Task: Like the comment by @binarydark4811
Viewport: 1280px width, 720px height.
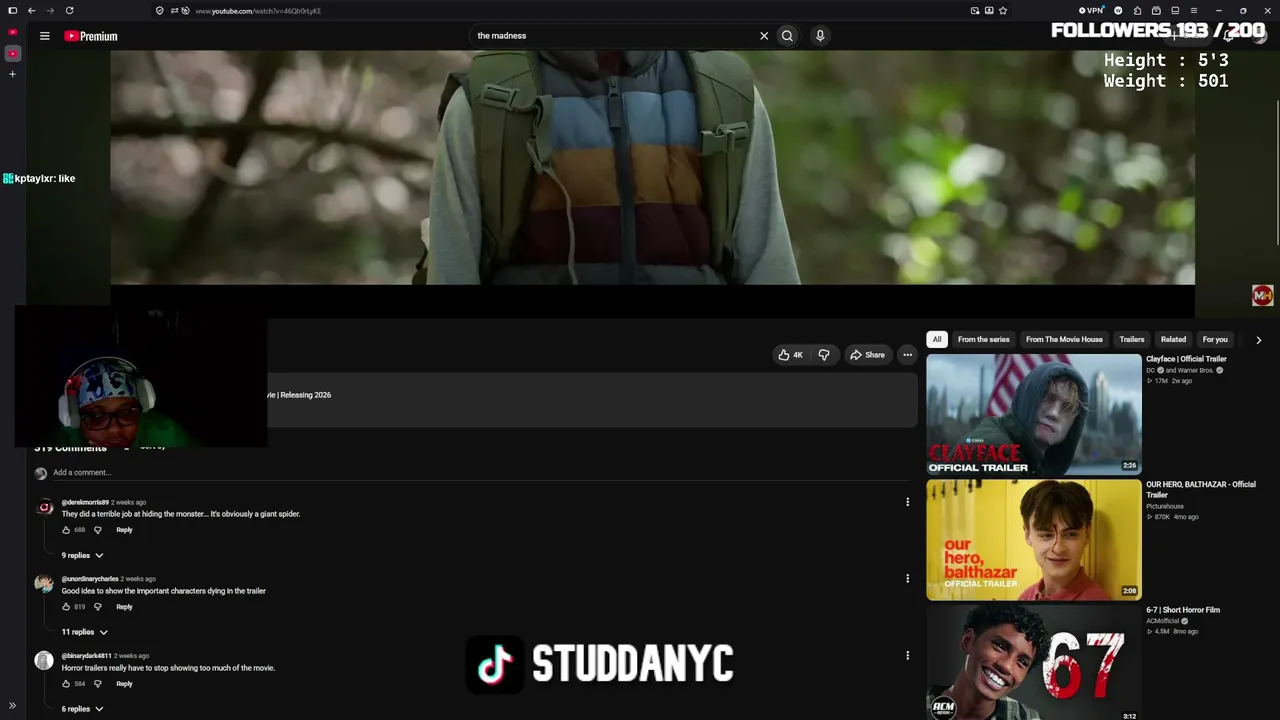Action: (x=66, y=684)
